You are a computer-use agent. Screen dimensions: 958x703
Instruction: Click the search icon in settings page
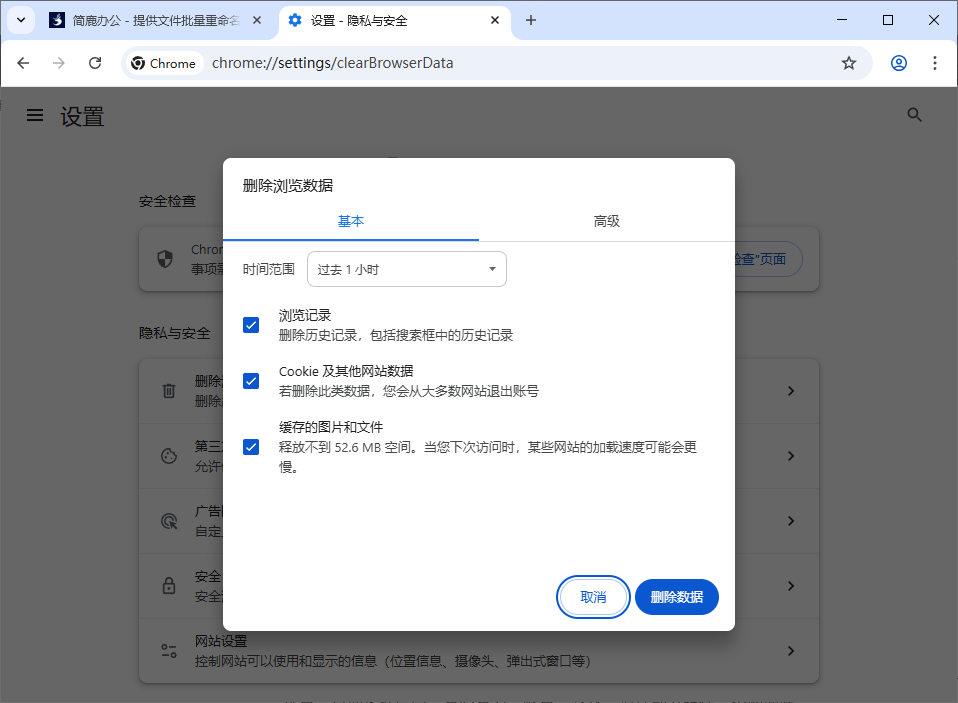click(914, 114)
